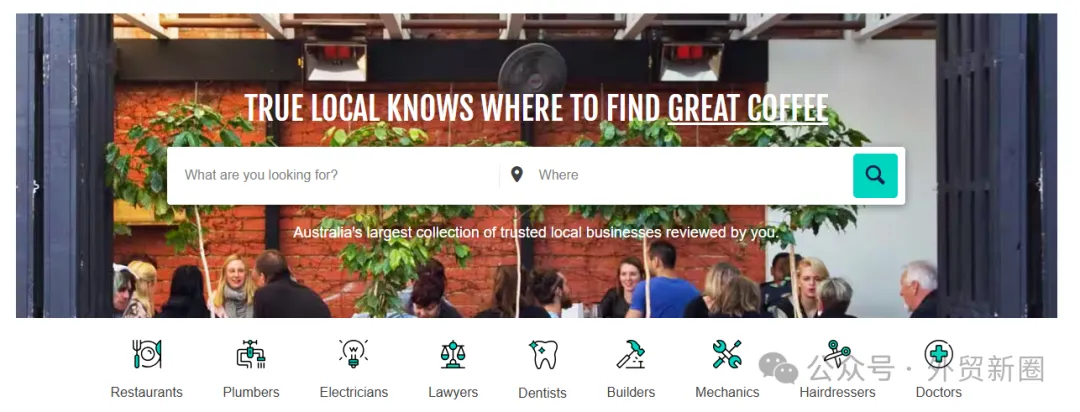
Task: Select the Mechanics label link
Action: 727,392
